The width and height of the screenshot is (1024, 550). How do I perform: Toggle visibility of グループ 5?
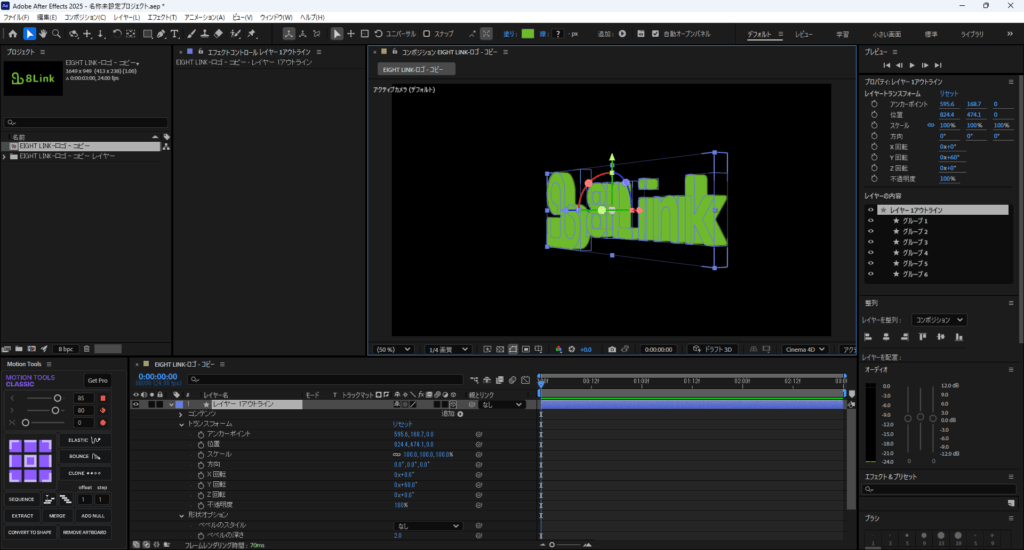pyautogui.click(x=871, y=263)
